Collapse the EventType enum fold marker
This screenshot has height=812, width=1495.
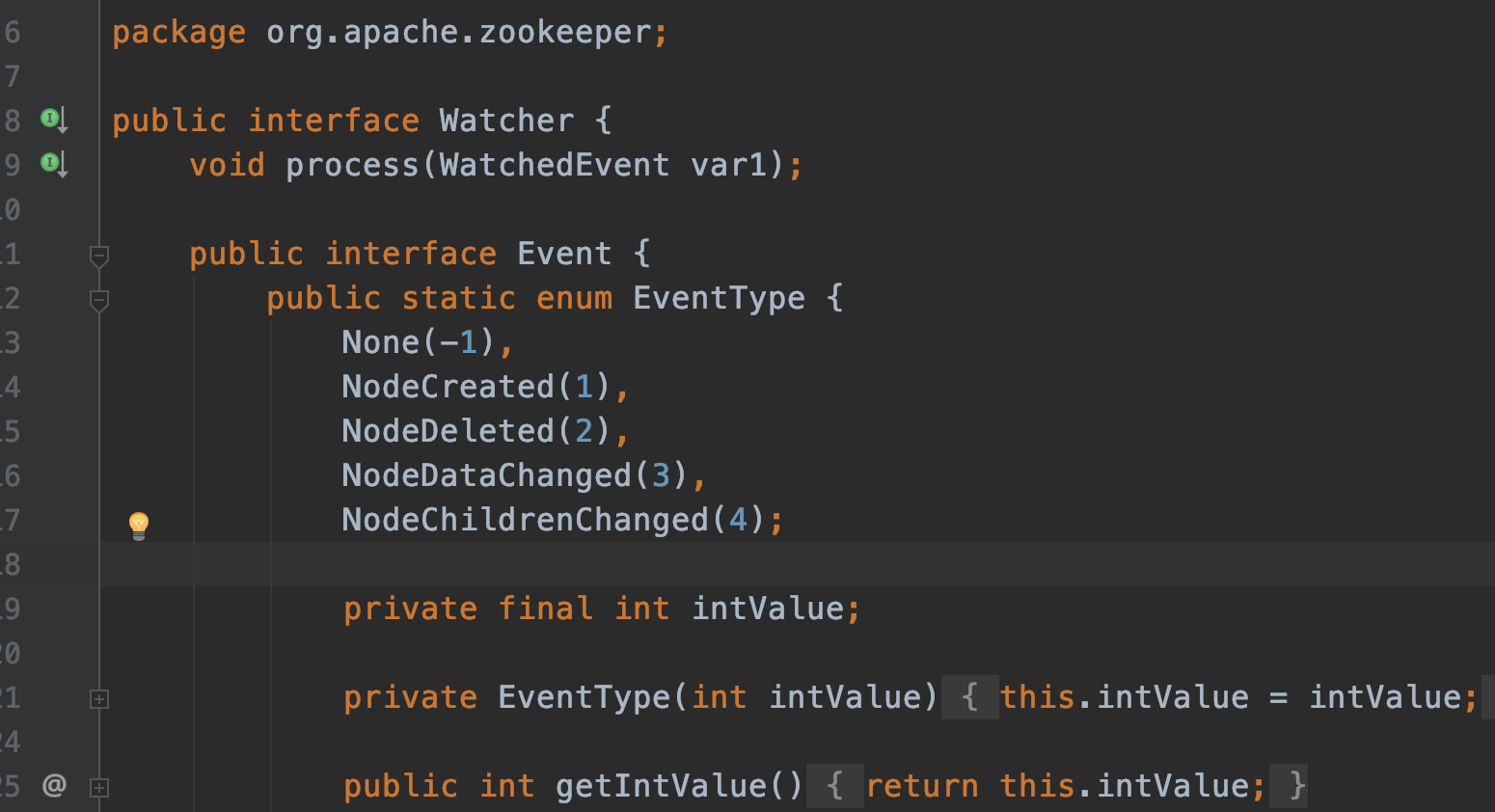click(98, 300)
